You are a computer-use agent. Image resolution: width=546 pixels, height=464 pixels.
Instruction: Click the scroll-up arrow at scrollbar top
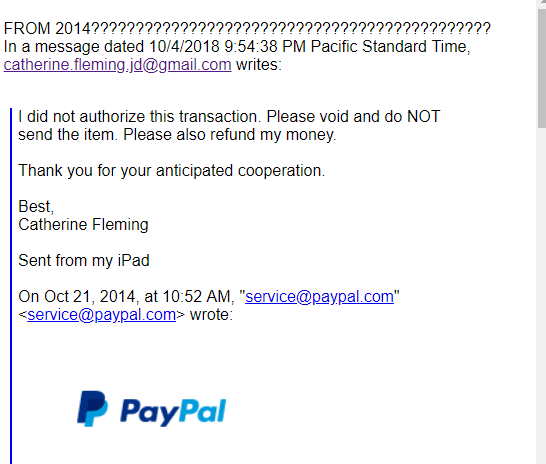pos(542,2)
